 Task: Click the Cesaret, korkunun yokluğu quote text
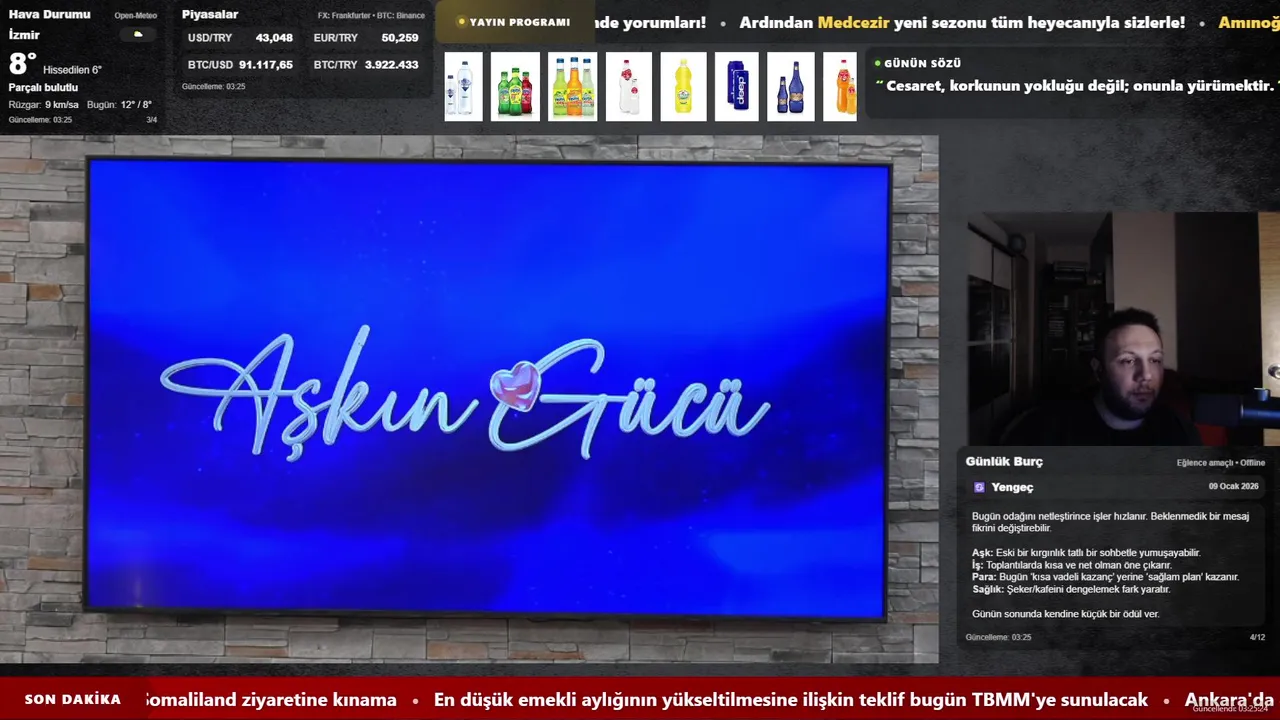pyautogui.click(x=1080, y=86)
